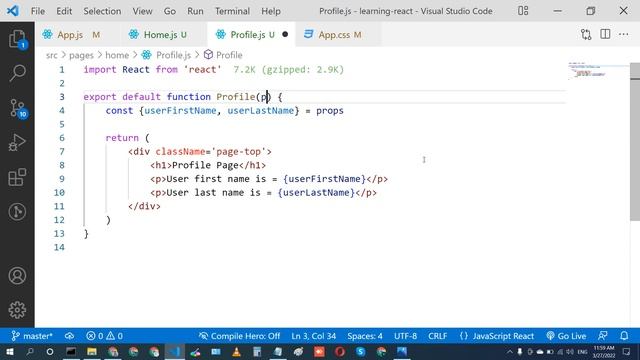Click the 'Profile Page' heading text on line 8
Image resolution: width=640 pixels, height=360 pixels.
[x=205, y=165]
